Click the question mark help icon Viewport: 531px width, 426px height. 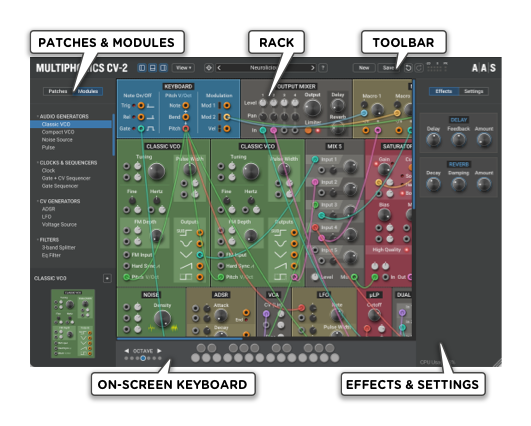323,68
